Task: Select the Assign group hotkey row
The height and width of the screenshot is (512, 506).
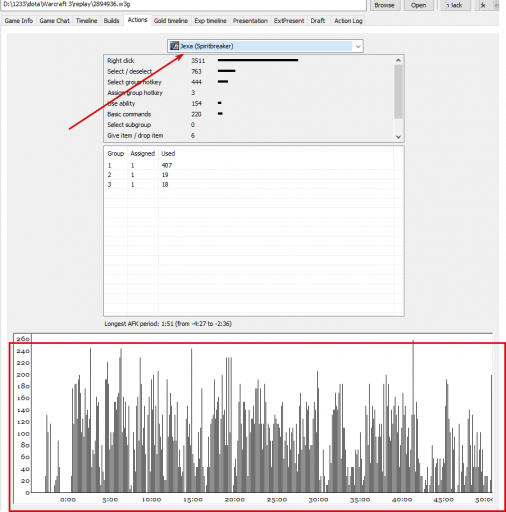Action: [x=249, y=93]
